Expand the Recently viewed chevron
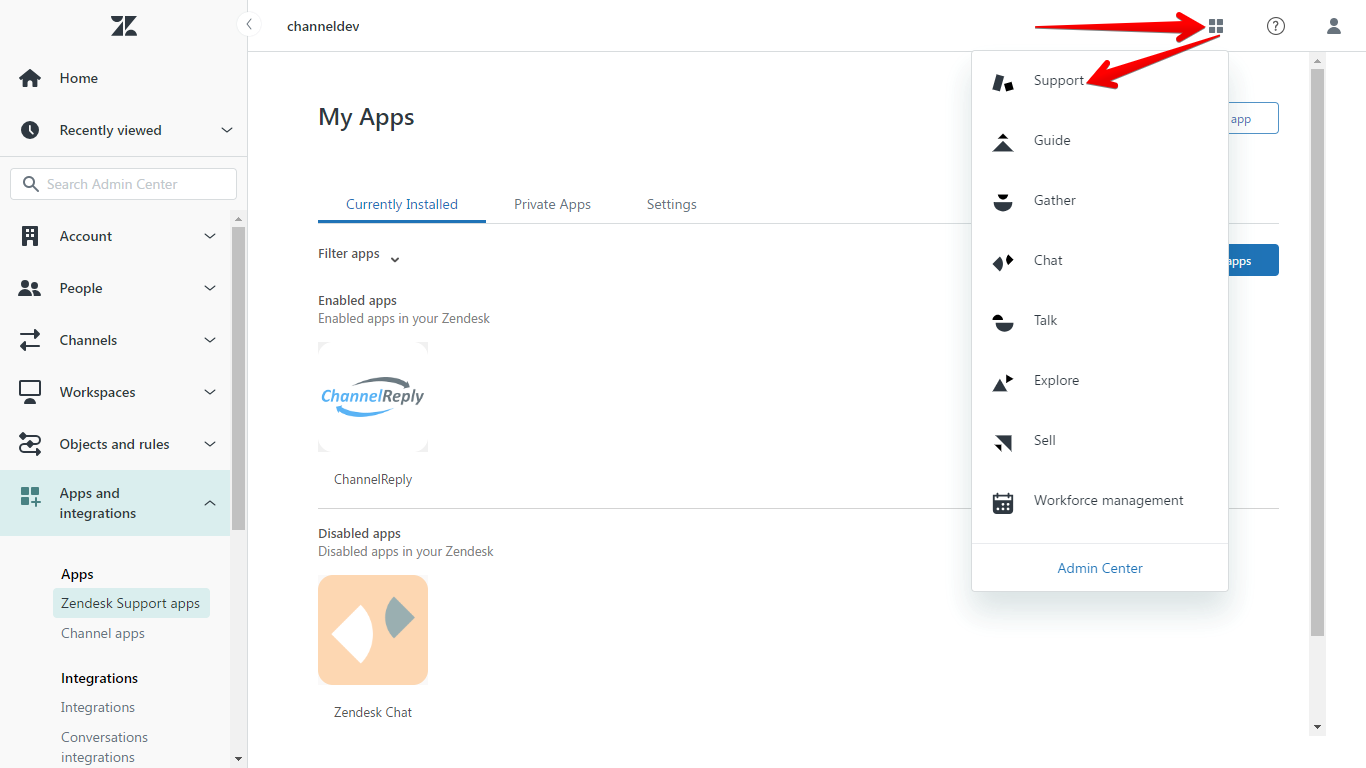 [227, 130]
